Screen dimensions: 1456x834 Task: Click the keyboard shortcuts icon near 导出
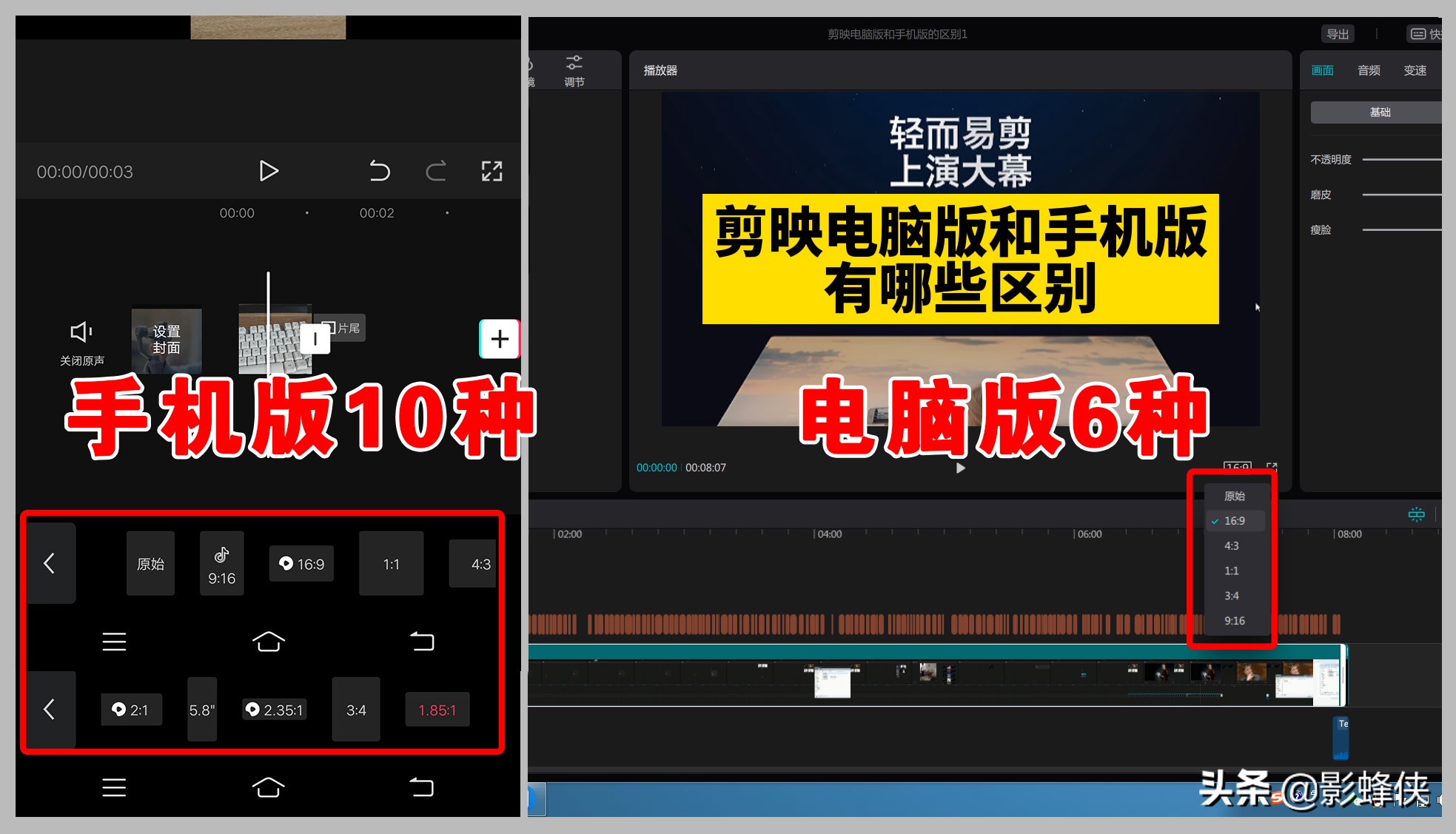1418,34
